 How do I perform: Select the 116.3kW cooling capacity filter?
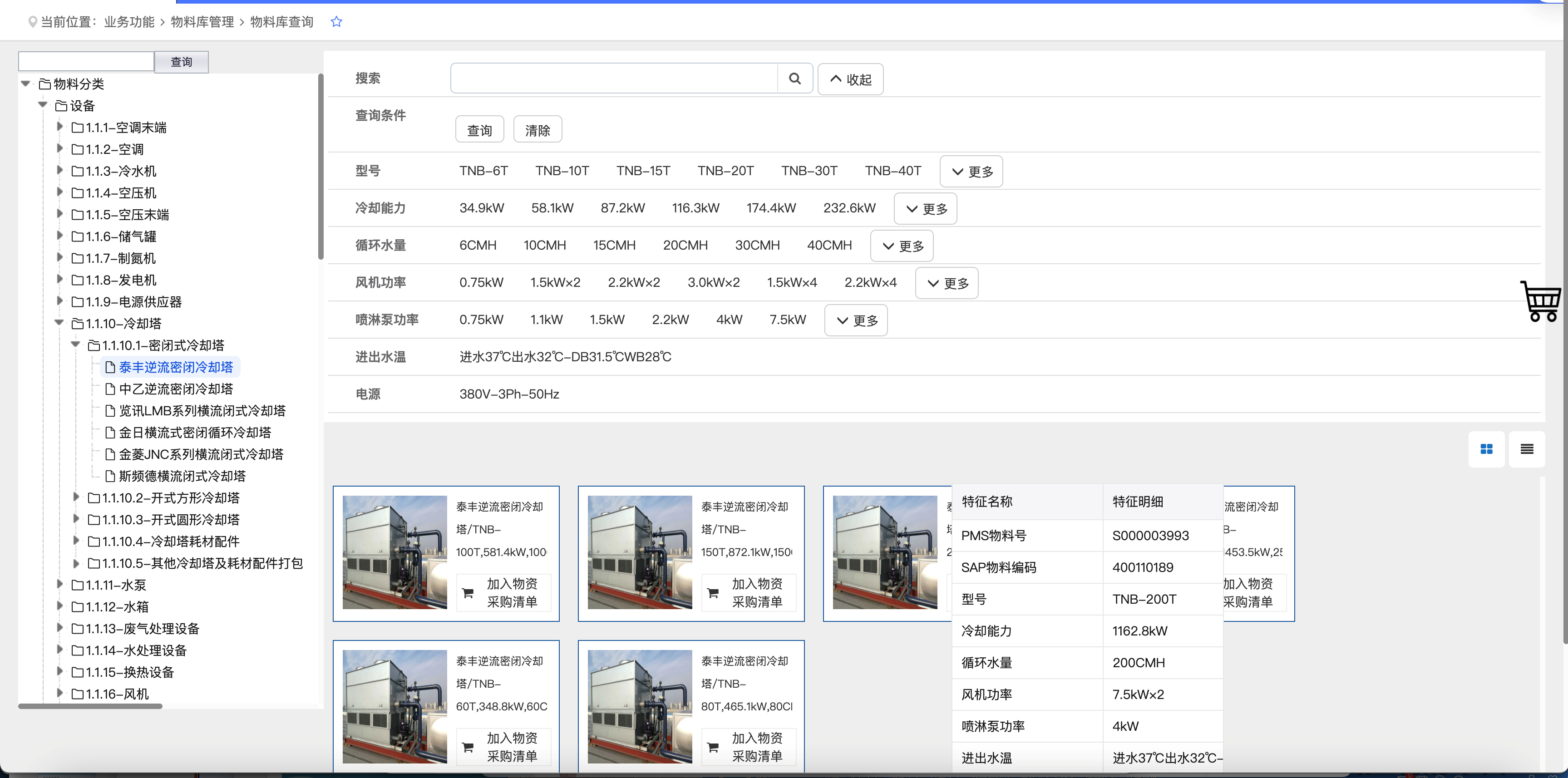coord(695,208)
